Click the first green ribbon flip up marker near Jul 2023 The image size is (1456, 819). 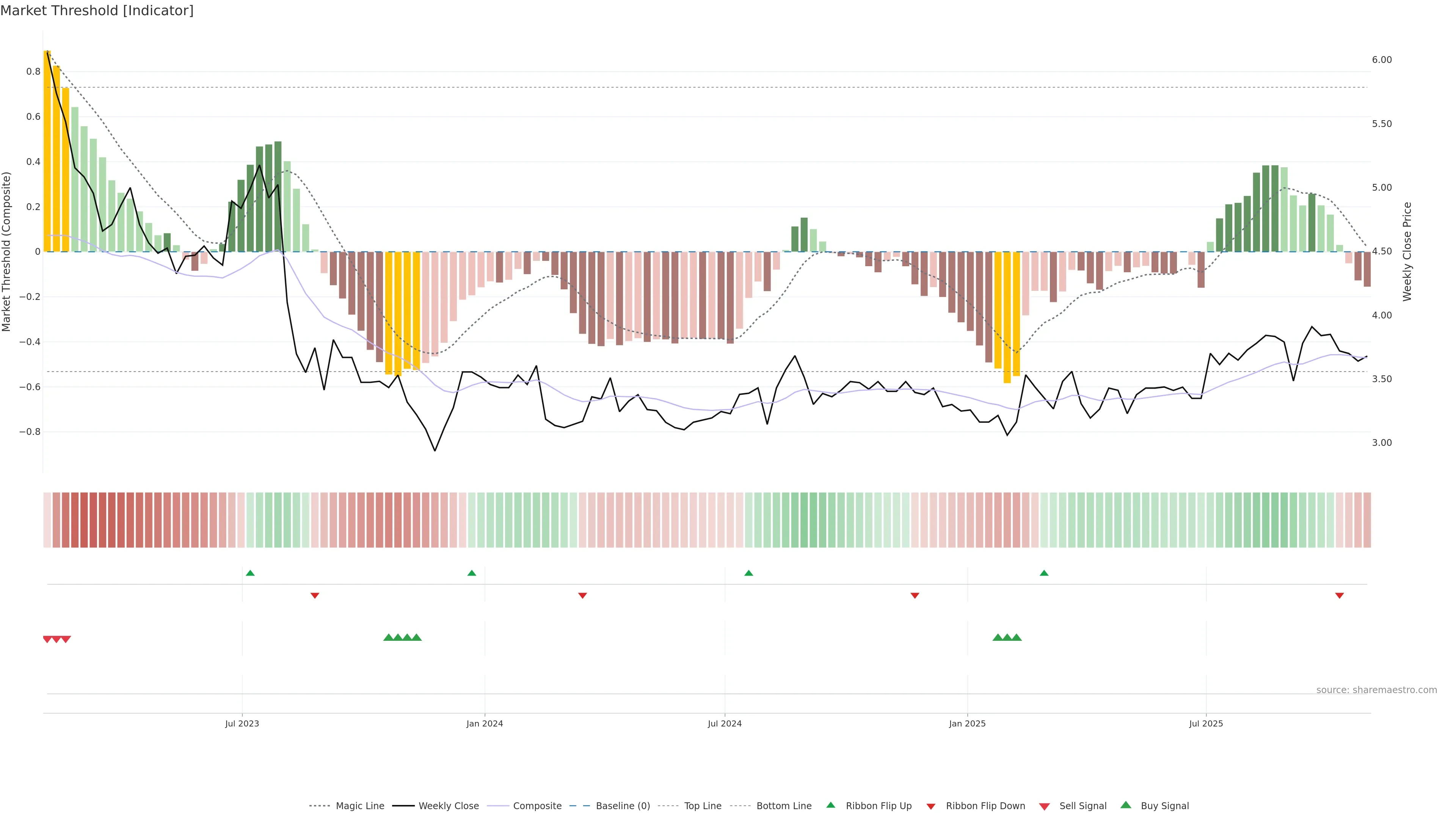pos(250,573)
